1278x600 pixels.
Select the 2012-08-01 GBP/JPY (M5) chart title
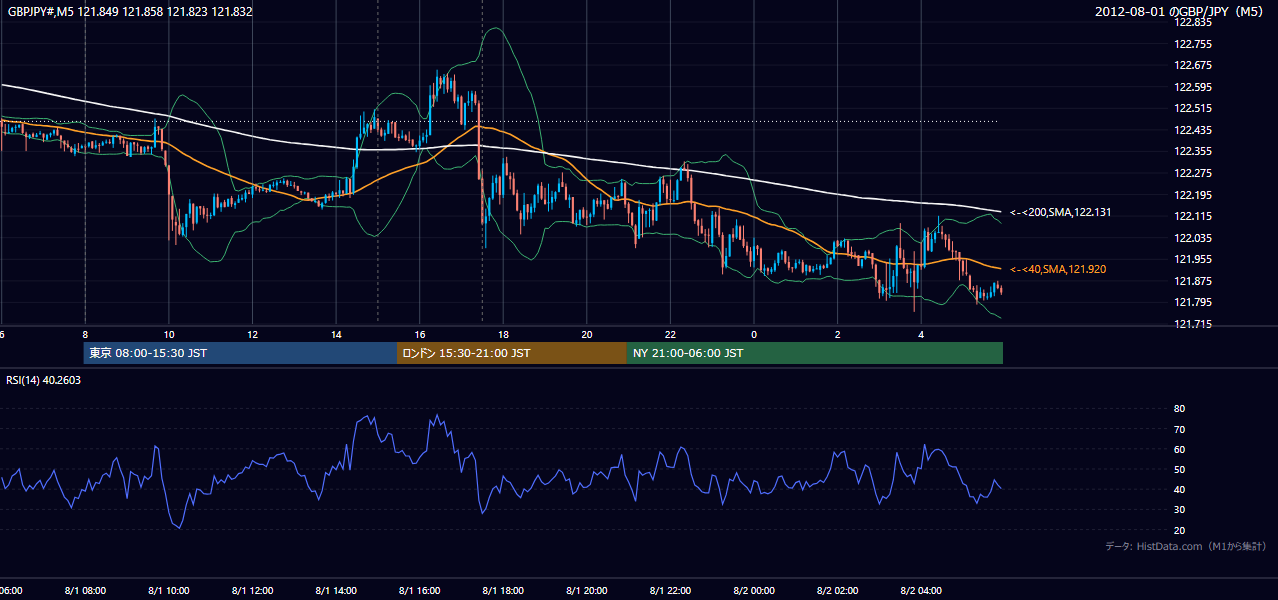pos(1181,12)
